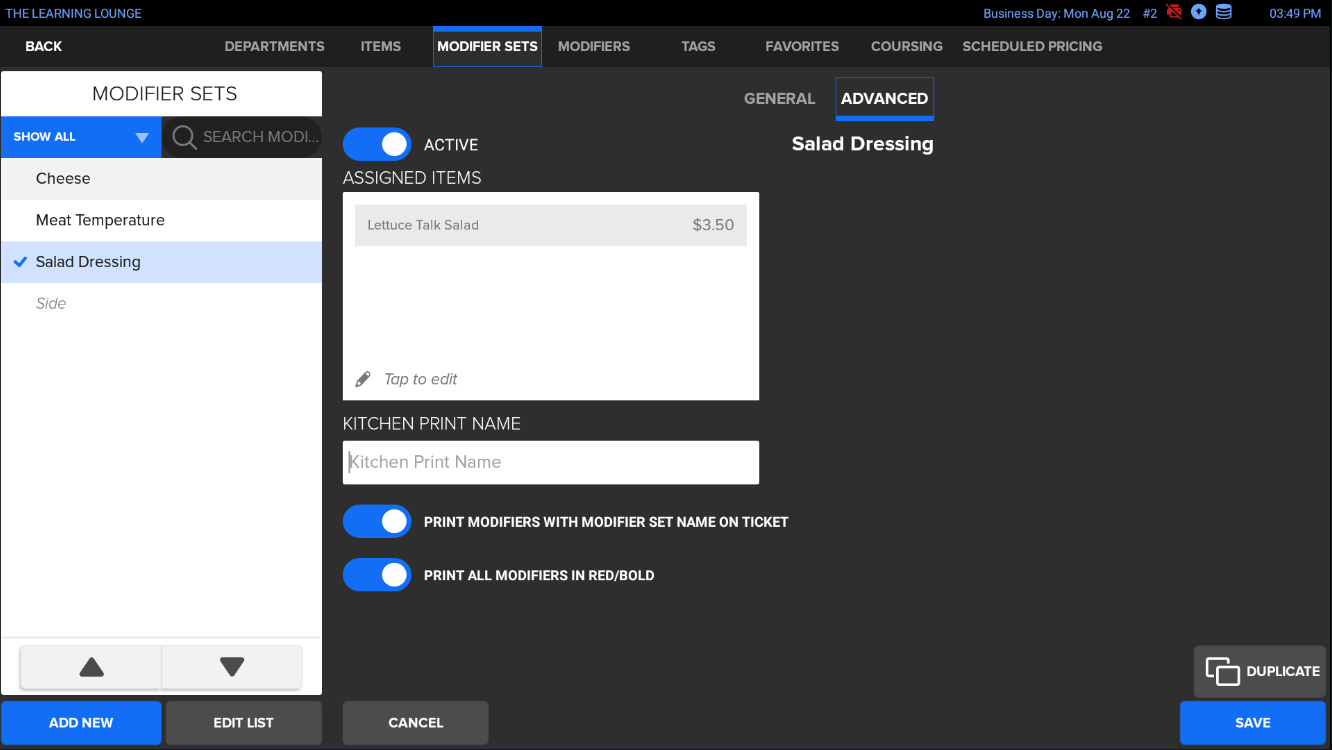The image size is (1332, 750).
Task: Select Meat Temperature modifier set
Action: pos(100,220)
